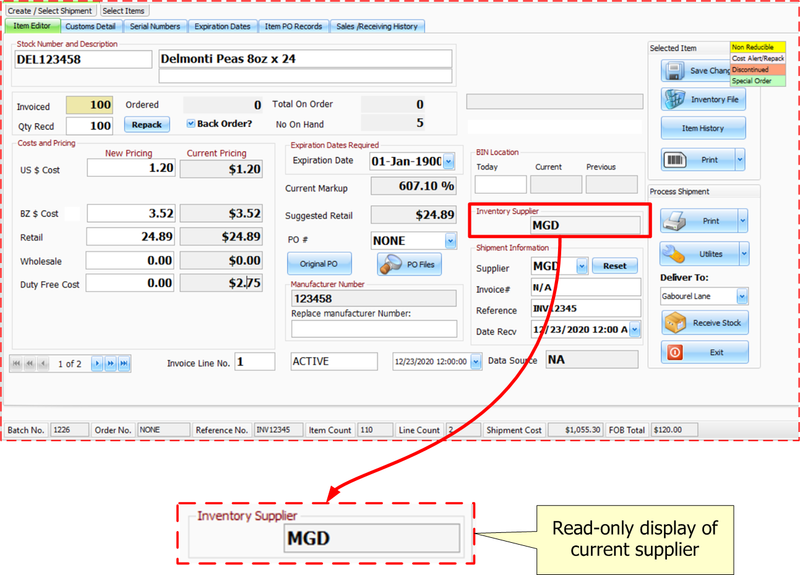
Task: Toggle the Back Order checkbox
Action: 191,123
